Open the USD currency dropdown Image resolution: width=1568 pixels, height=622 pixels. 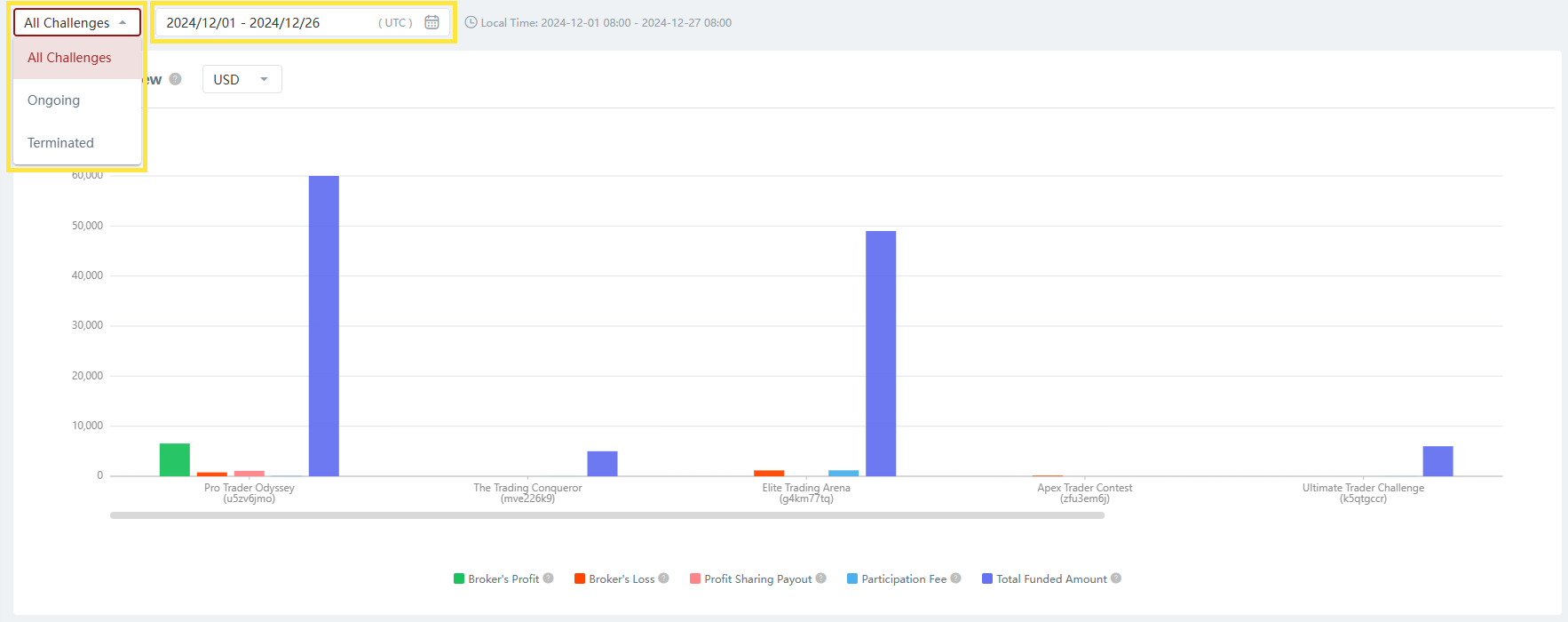[242, 79]
